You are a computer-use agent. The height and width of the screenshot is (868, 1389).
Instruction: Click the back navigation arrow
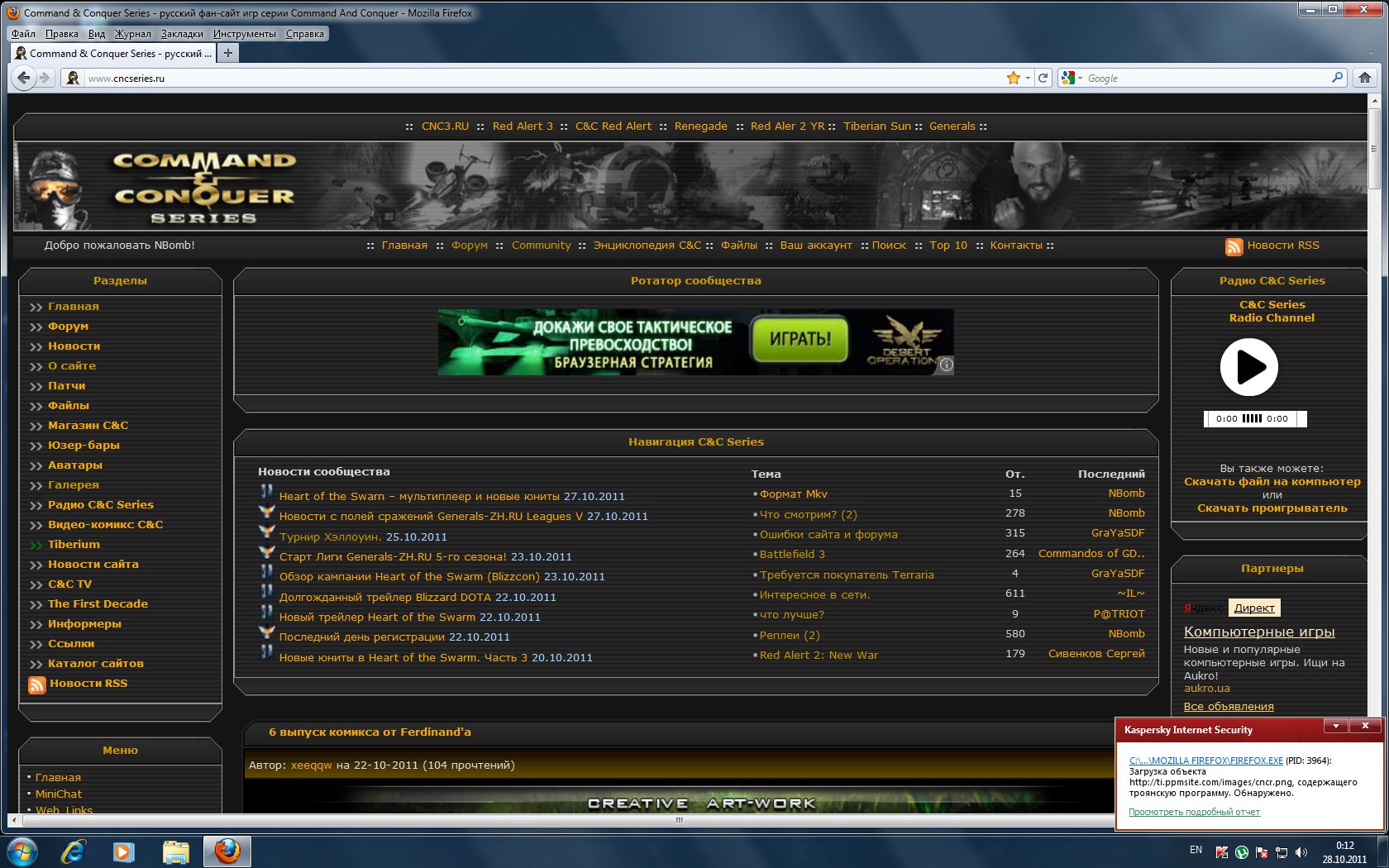(x=24, y=78)
